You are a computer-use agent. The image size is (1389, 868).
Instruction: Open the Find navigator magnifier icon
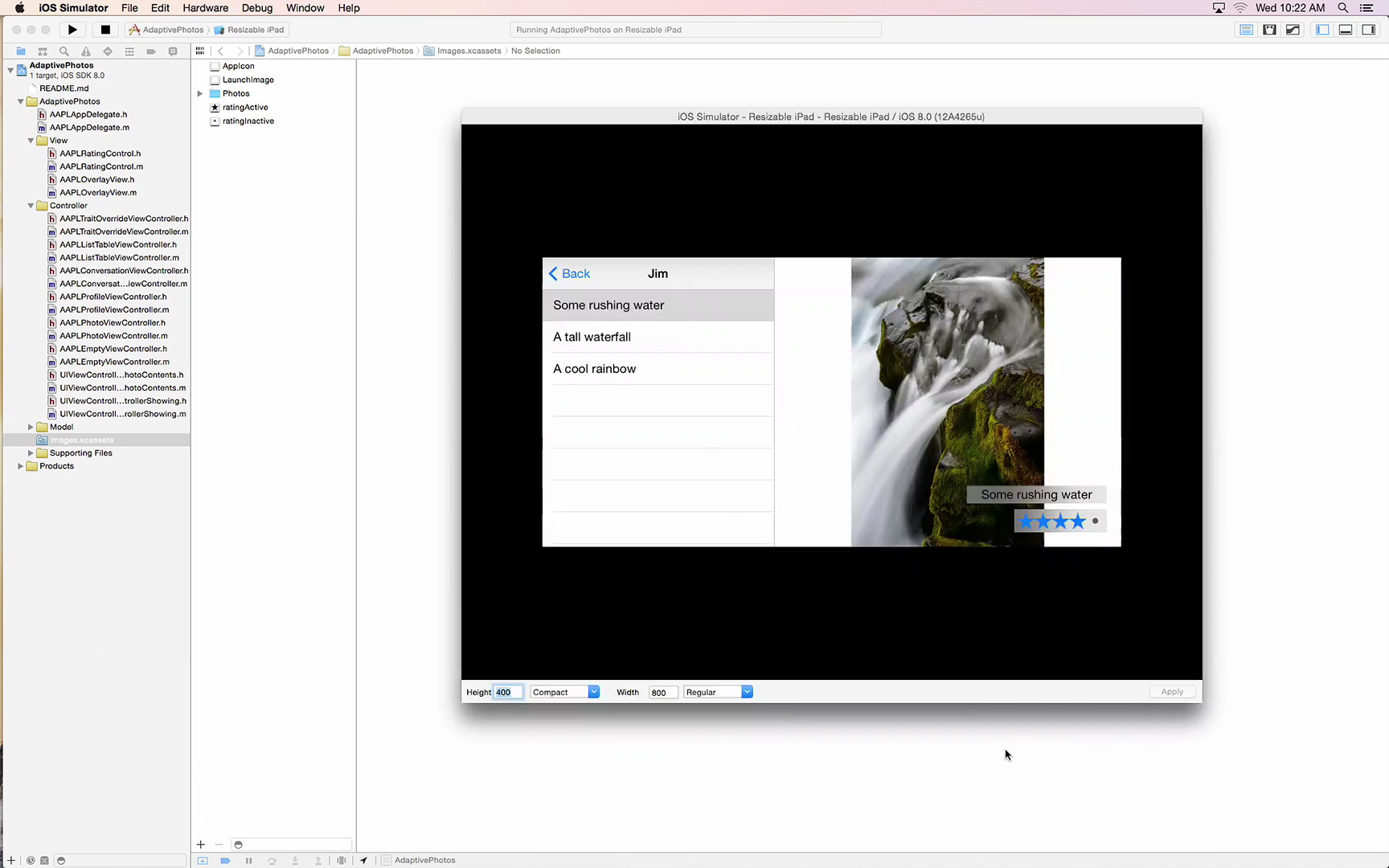pos(64,51)
